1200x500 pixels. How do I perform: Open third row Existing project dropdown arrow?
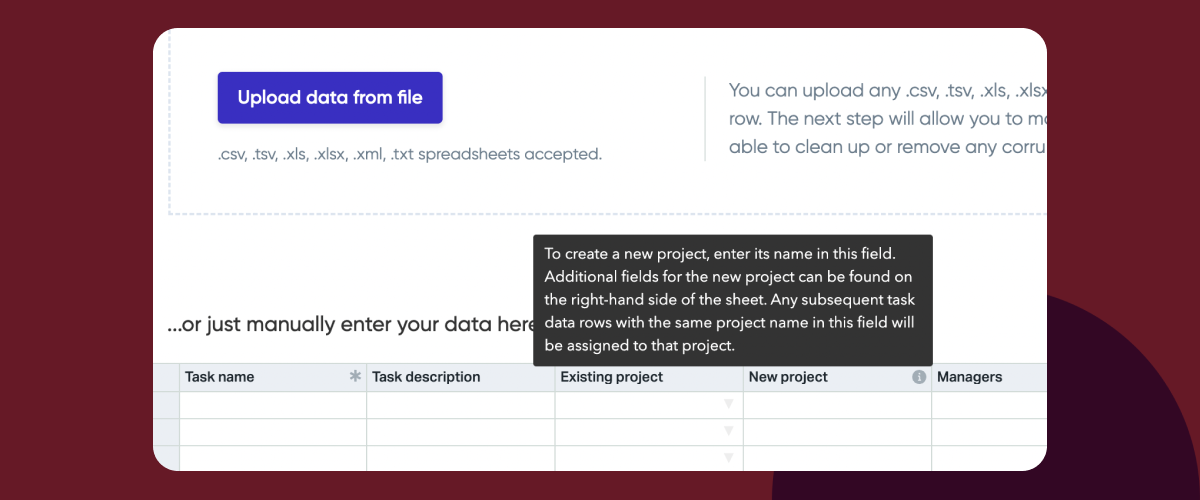coord(729,458)
